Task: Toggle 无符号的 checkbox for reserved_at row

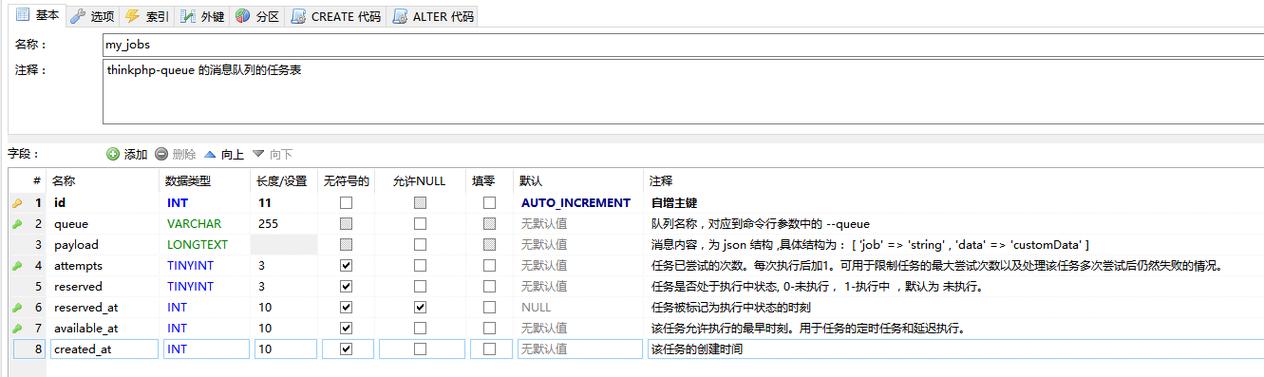Action: (x=346, y=308)
